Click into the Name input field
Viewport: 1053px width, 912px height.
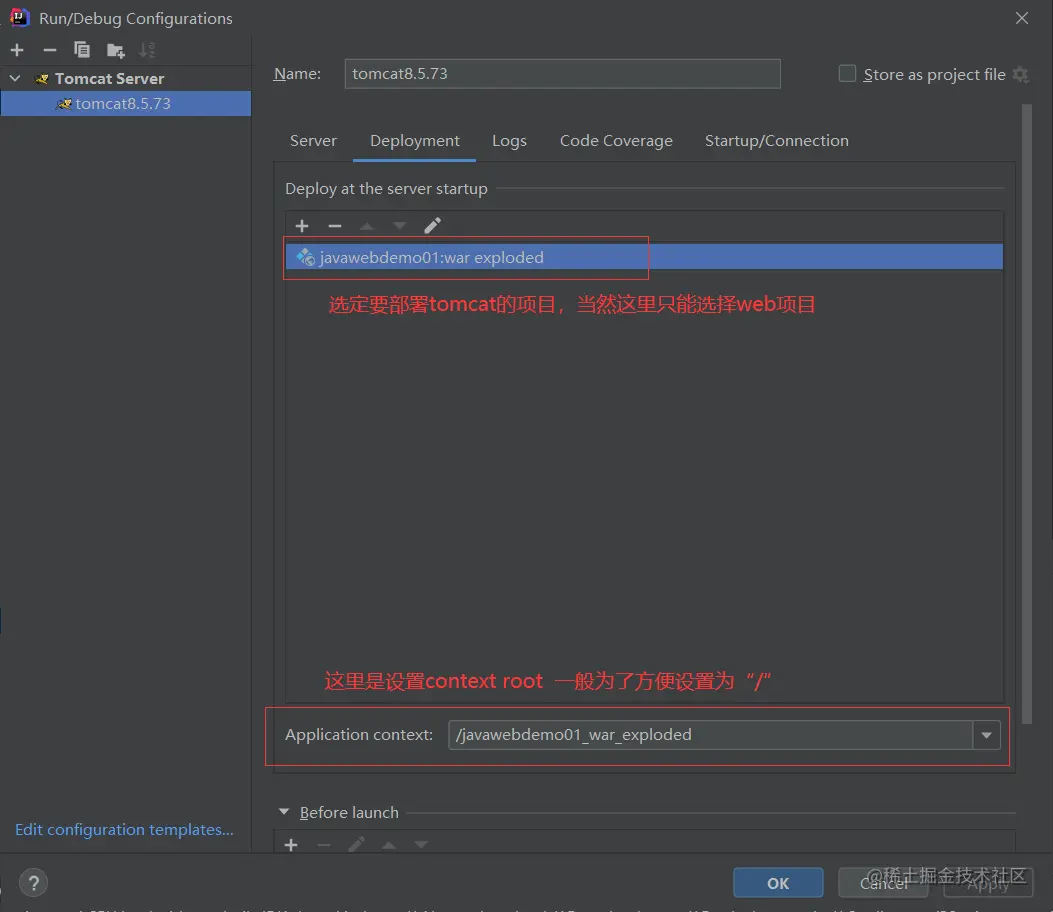(562, 74)
